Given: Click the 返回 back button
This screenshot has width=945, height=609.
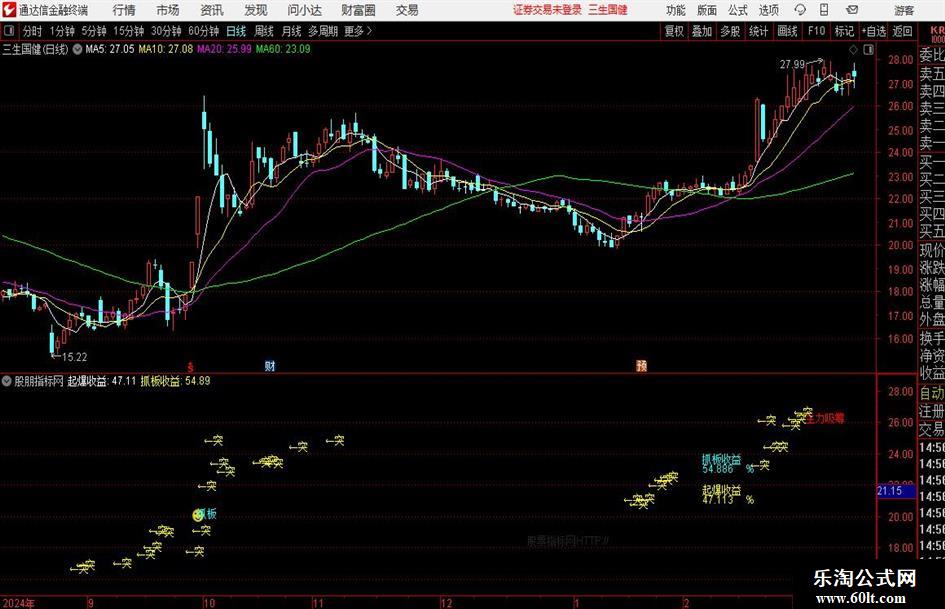Looking at the screenshot, I should pos(902,31).
